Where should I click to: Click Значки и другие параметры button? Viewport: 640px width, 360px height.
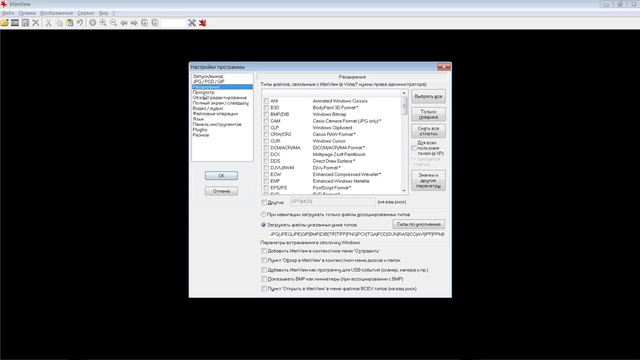click(428, 180)
